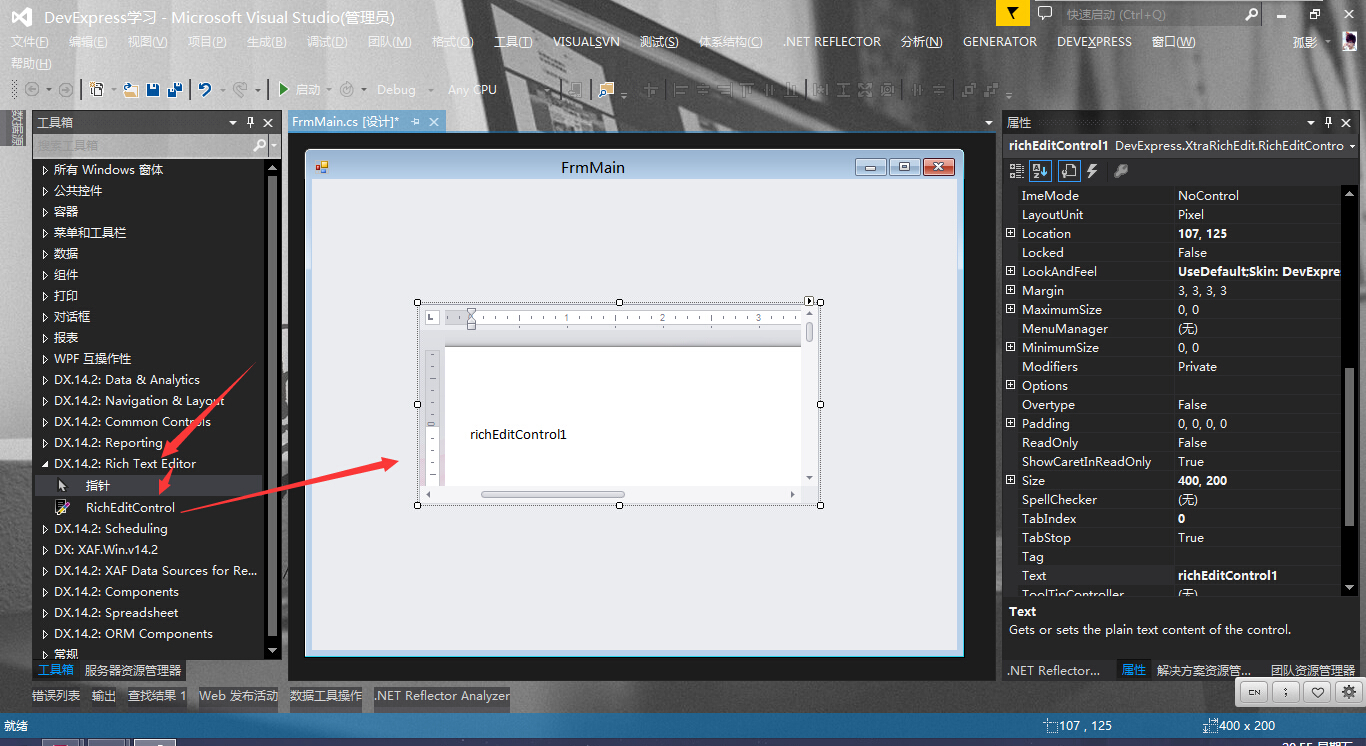Image resolution: width=1366 pixels, height=746 pixels.
Task: Open the 错误列表 tab
Action: 56,696
